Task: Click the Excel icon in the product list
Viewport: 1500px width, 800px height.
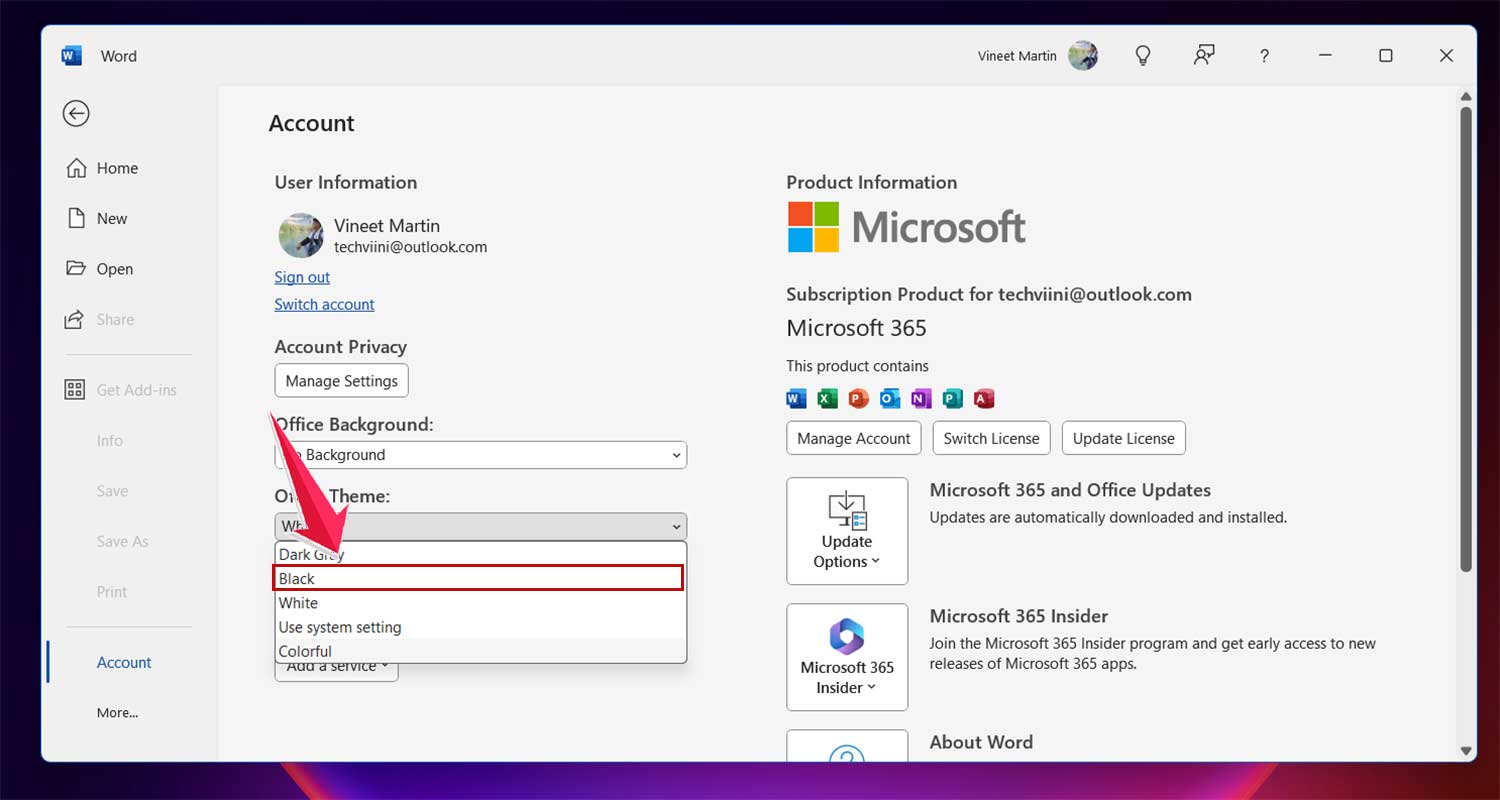Action: [827, 397]
